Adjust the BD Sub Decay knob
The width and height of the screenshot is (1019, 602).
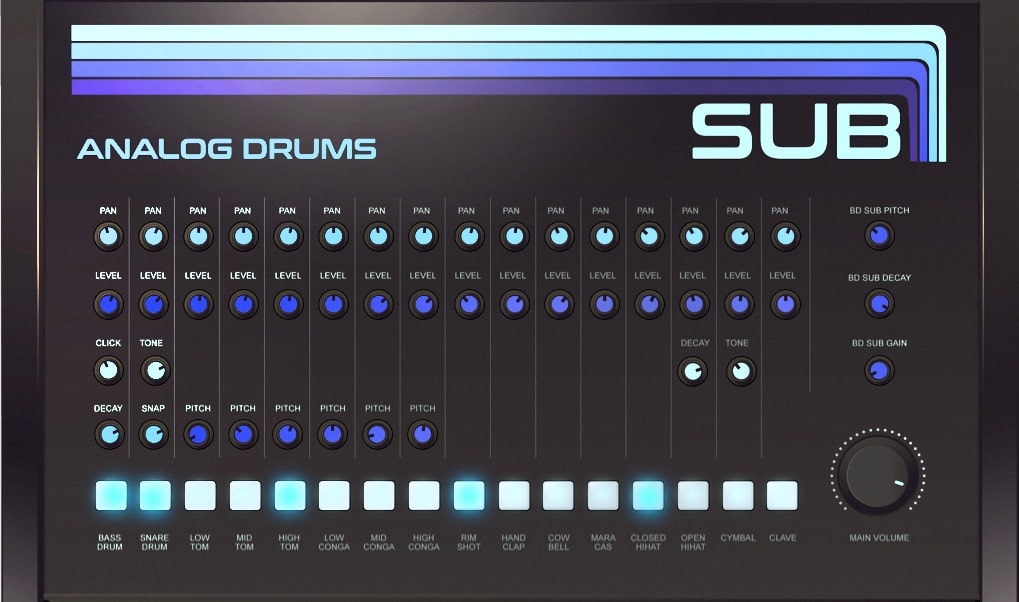877,302
